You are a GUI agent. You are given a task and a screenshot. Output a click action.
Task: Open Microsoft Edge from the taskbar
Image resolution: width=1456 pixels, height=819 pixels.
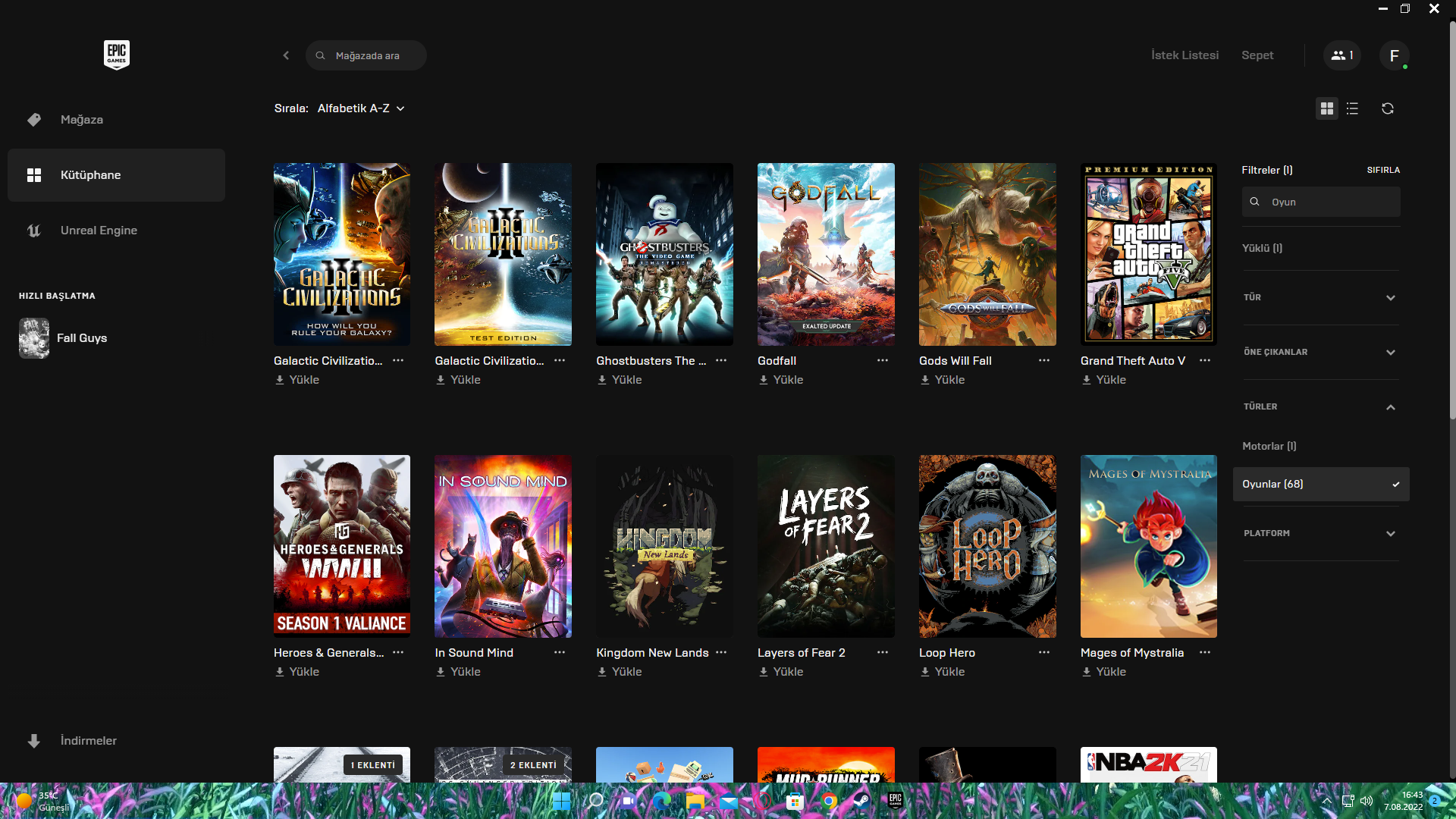coord(661,801)
